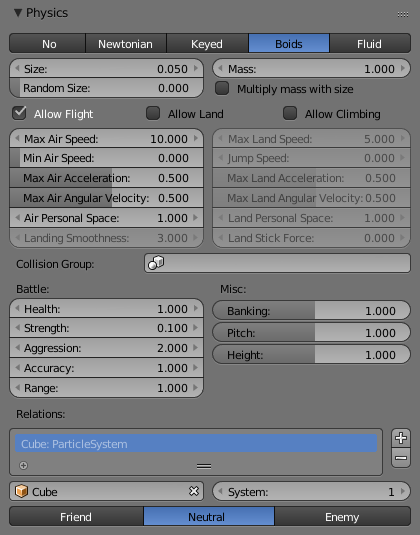This screenshot has width=420, height=535.
Task: Click the orange Cube object icon
Action: pyautogui.click(x=21, y=491)
